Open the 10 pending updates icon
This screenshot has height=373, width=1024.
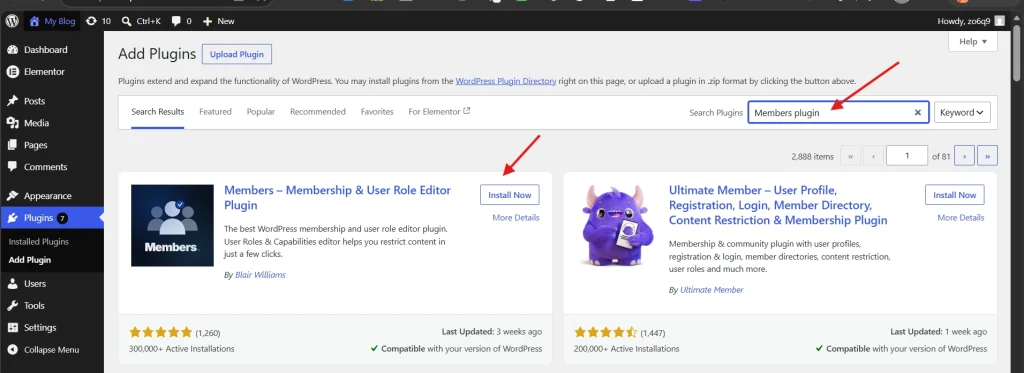pos(98,21)
